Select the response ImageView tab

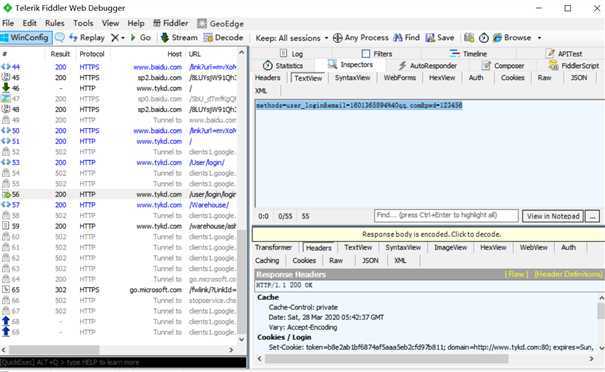(x=450, y=247)
